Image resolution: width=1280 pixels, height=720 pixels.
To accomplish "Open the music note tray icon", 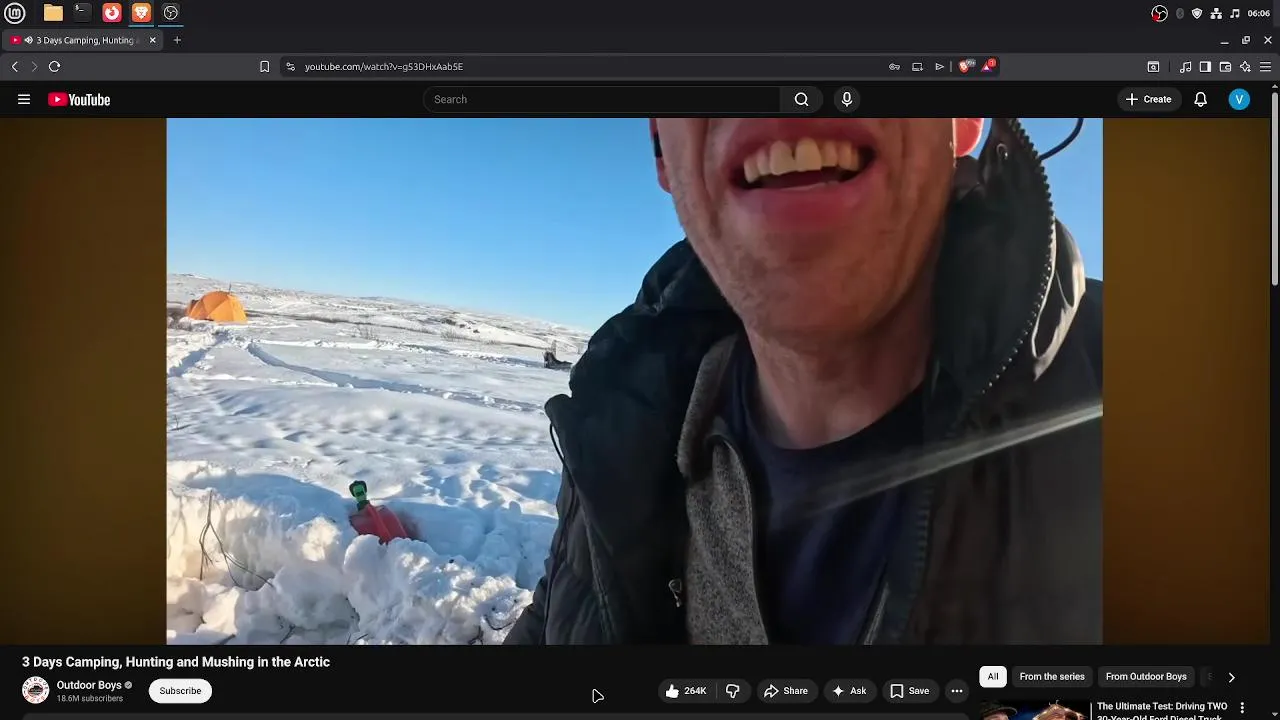I will [1235, 13].
